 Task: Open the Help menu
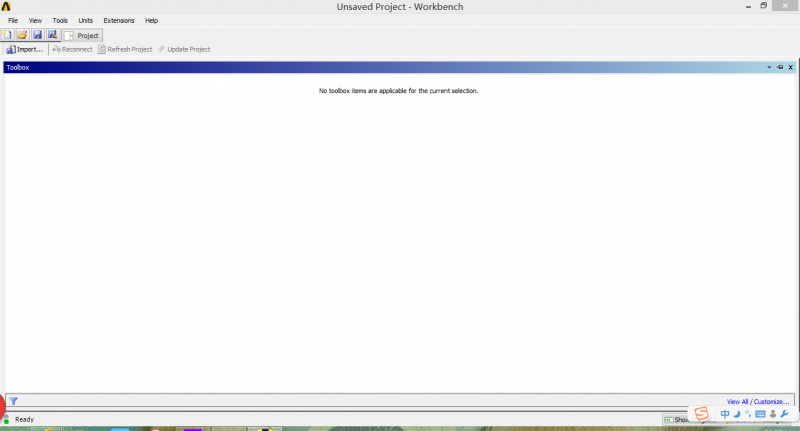point(152,20)
